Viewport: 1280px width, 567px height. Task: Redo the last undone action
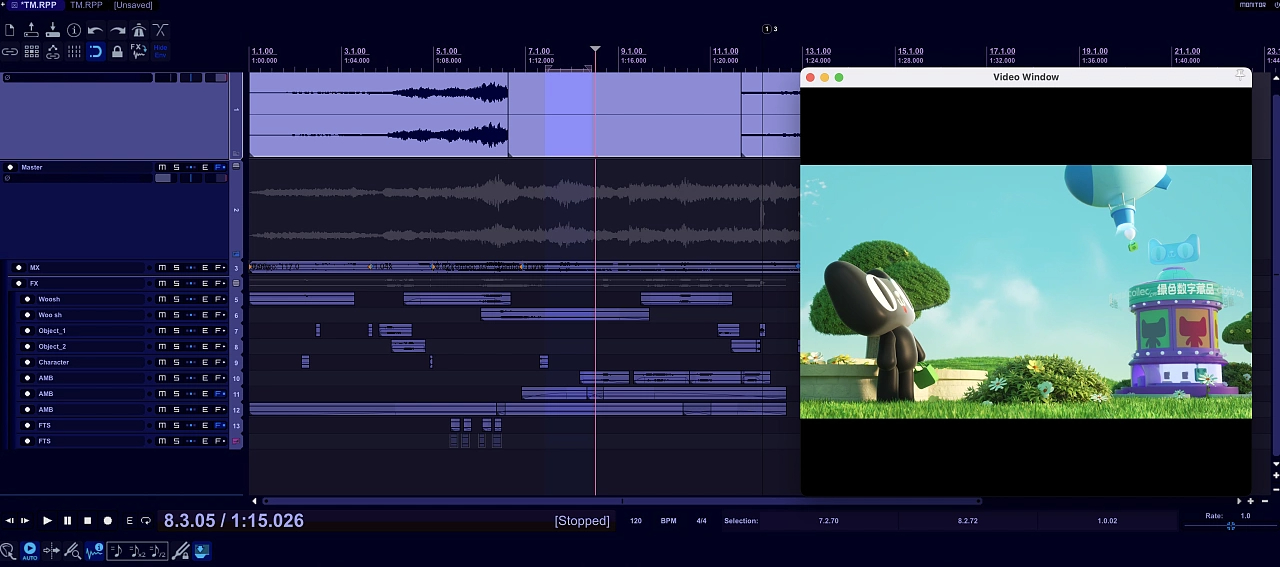point(117,30)
